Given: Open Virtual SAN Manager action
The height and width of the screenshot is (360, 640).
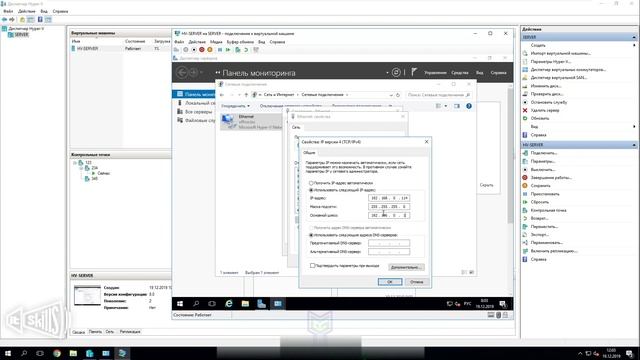Looking at the screenshot, I should (x=558, y=78).
